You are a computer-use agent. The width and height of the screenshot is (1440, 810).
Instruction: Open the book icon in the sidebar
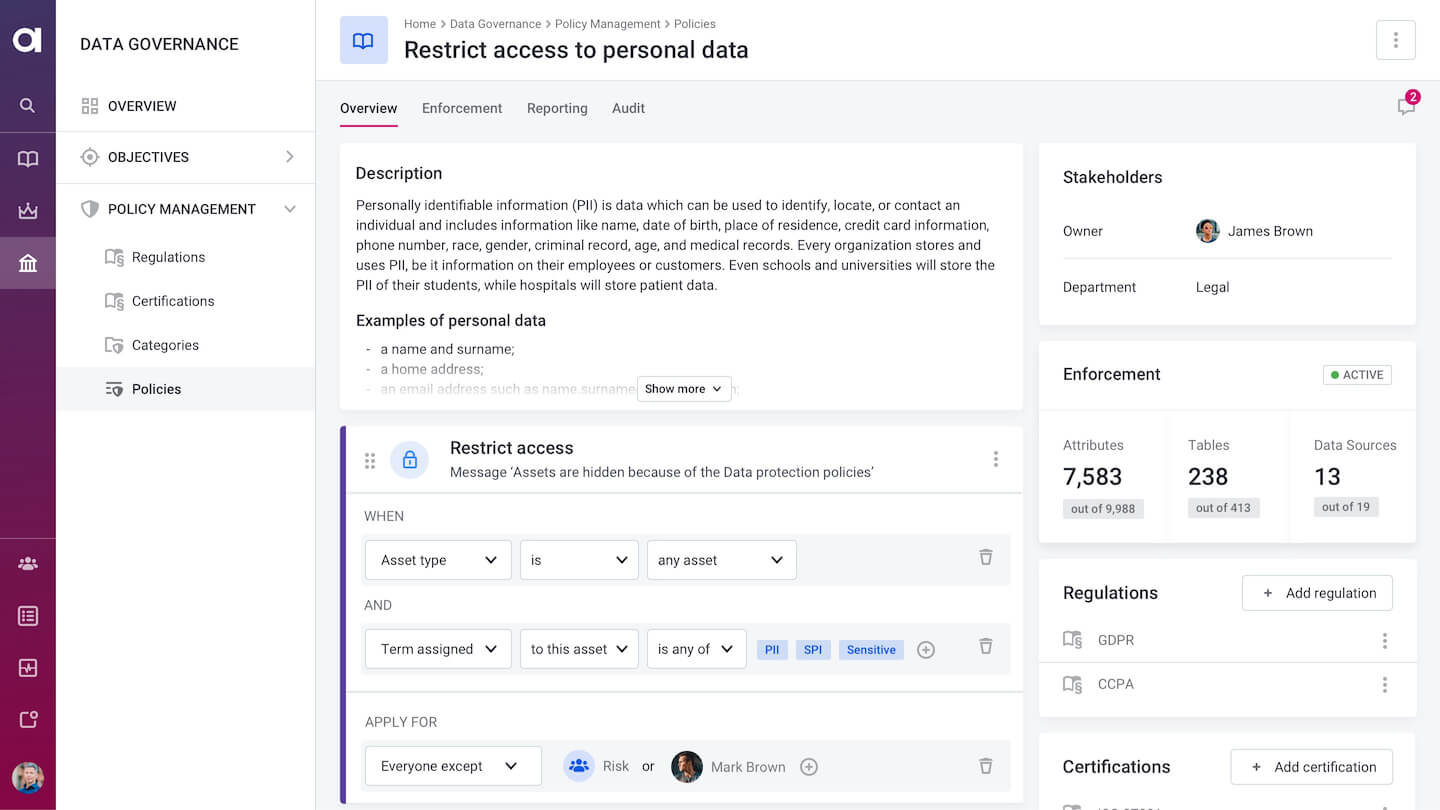(x=28, y=158)
